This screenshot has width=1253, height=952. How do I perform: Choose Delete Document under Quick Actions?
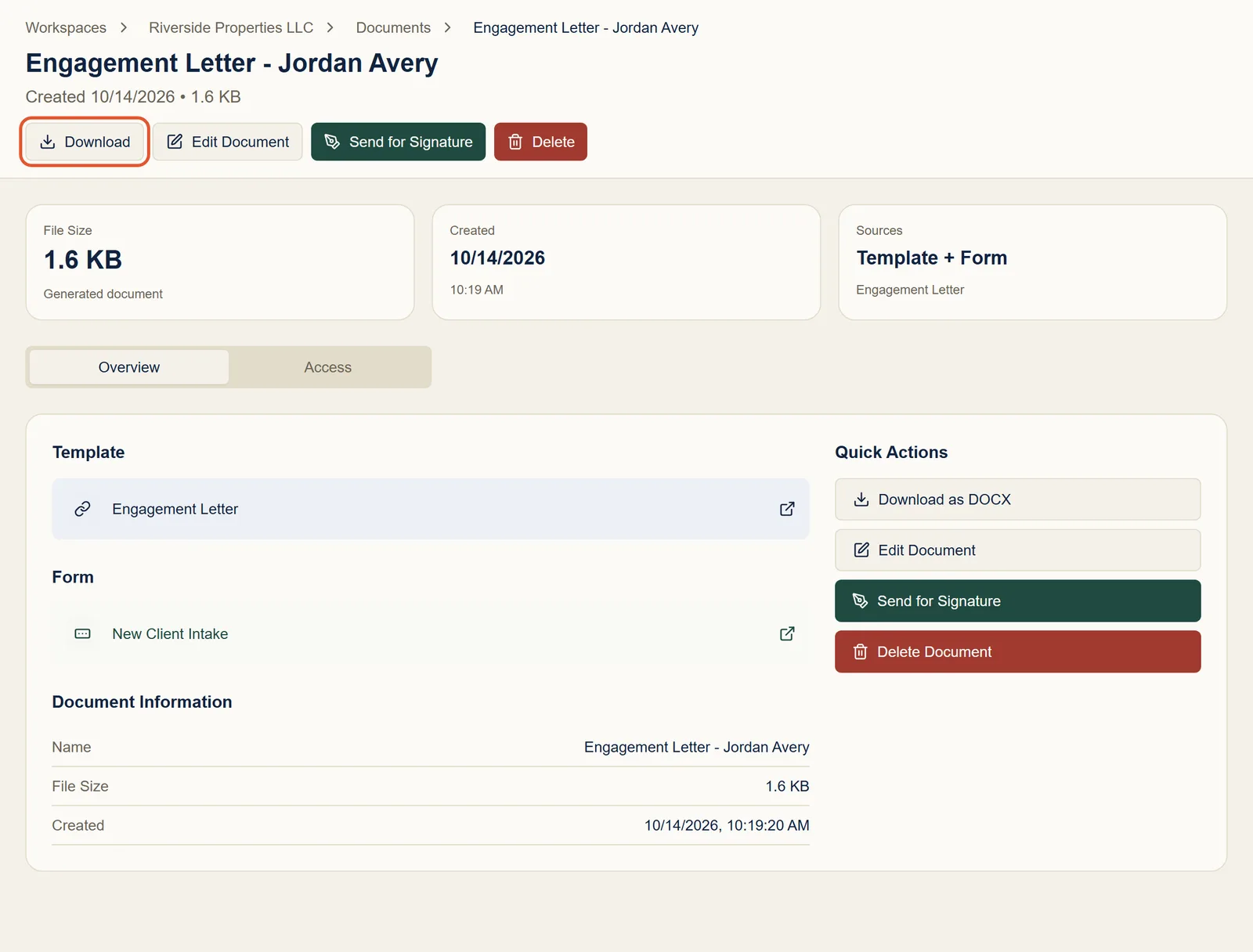pos(1017,651)
